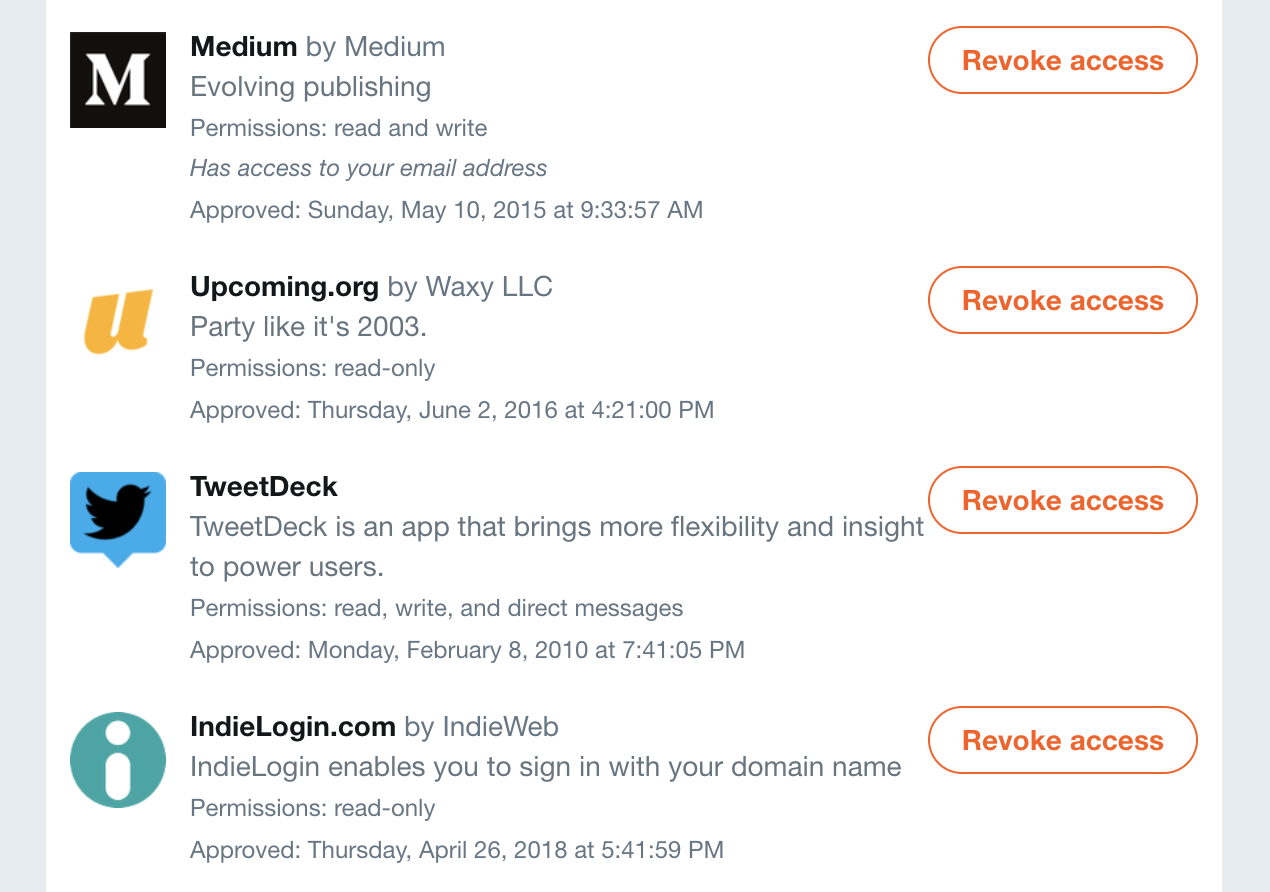Click the Waxy LLC developer name

[x=489, y=288]
